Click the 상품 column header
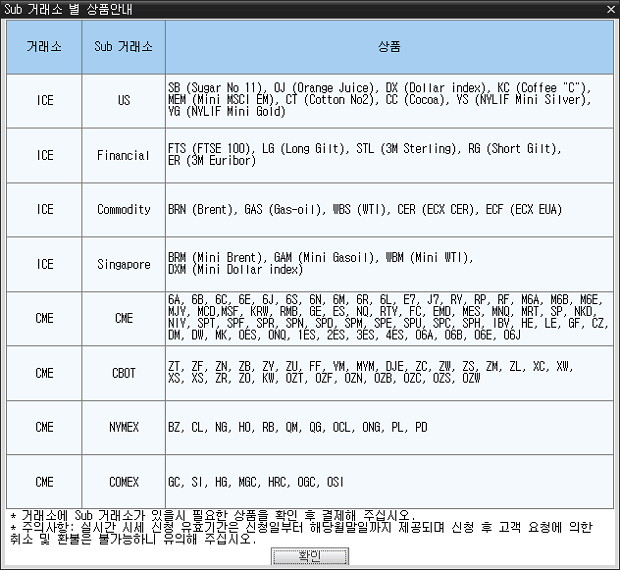 389,47
